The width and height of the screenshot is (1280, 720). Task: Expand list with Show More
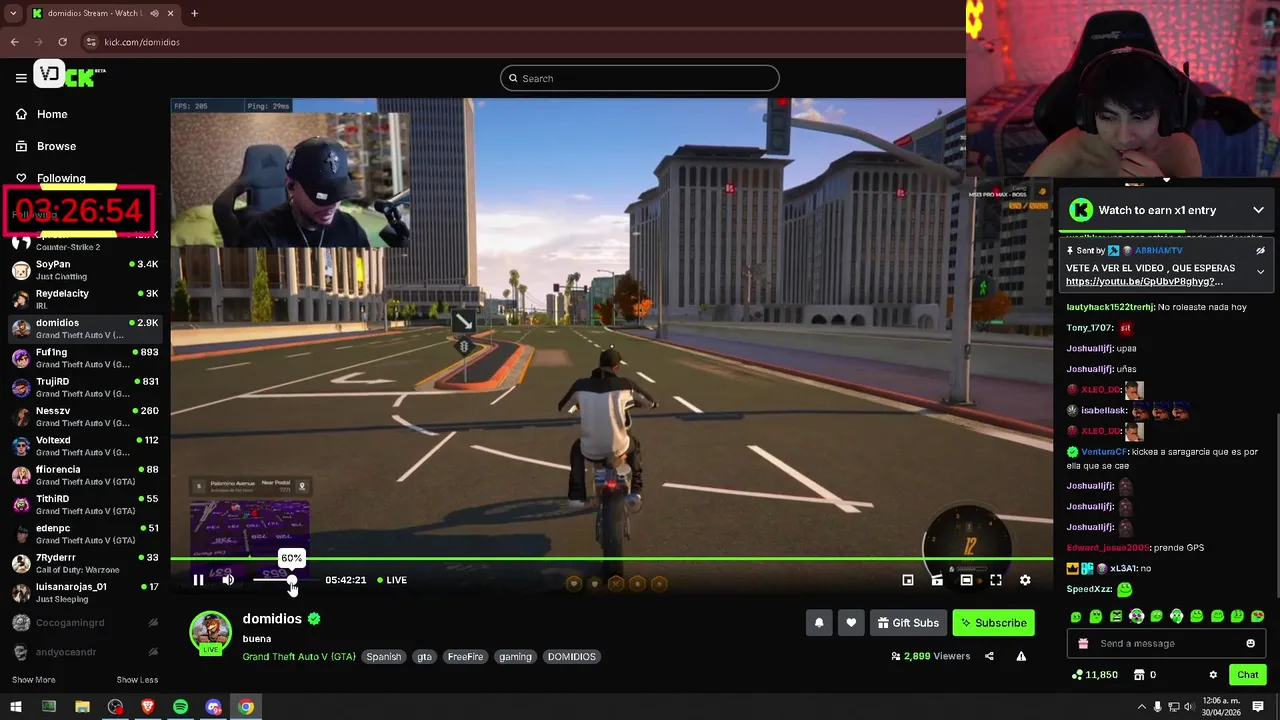[x=33, y=680]
